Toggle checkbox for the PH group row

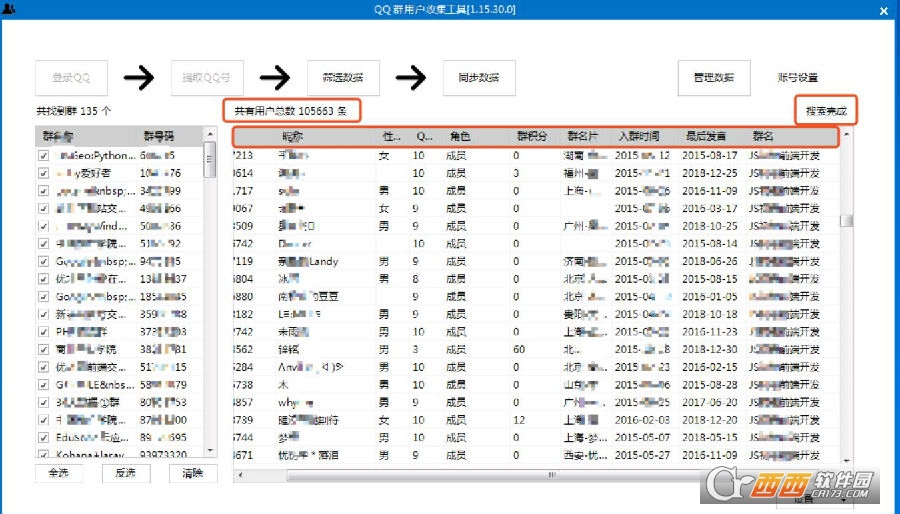tap(44, 332)
